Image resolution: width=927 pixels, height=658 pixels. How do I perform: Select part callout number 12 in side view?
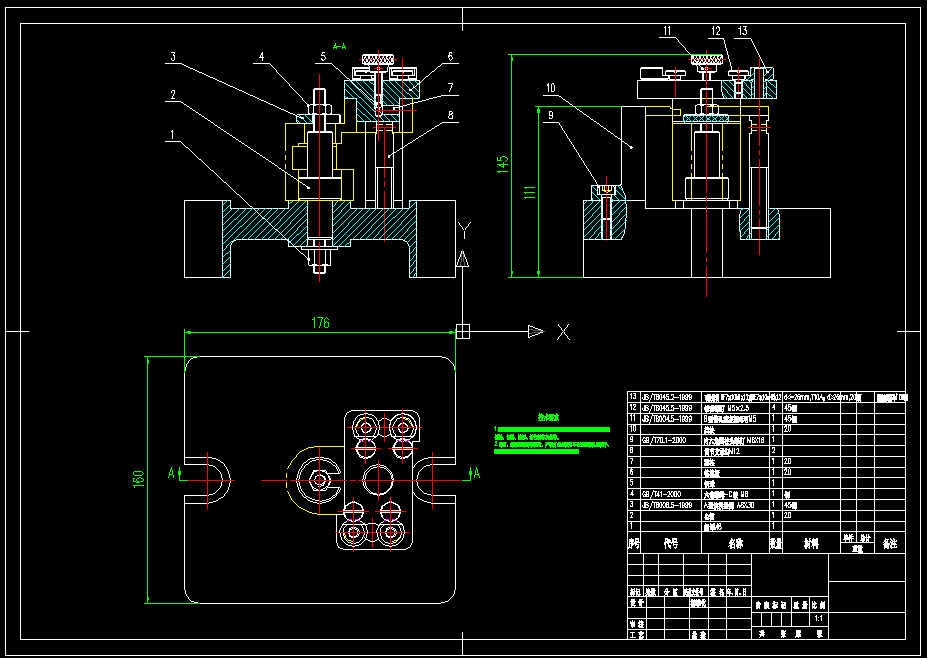pyautogui.click(x=716, y=31)
